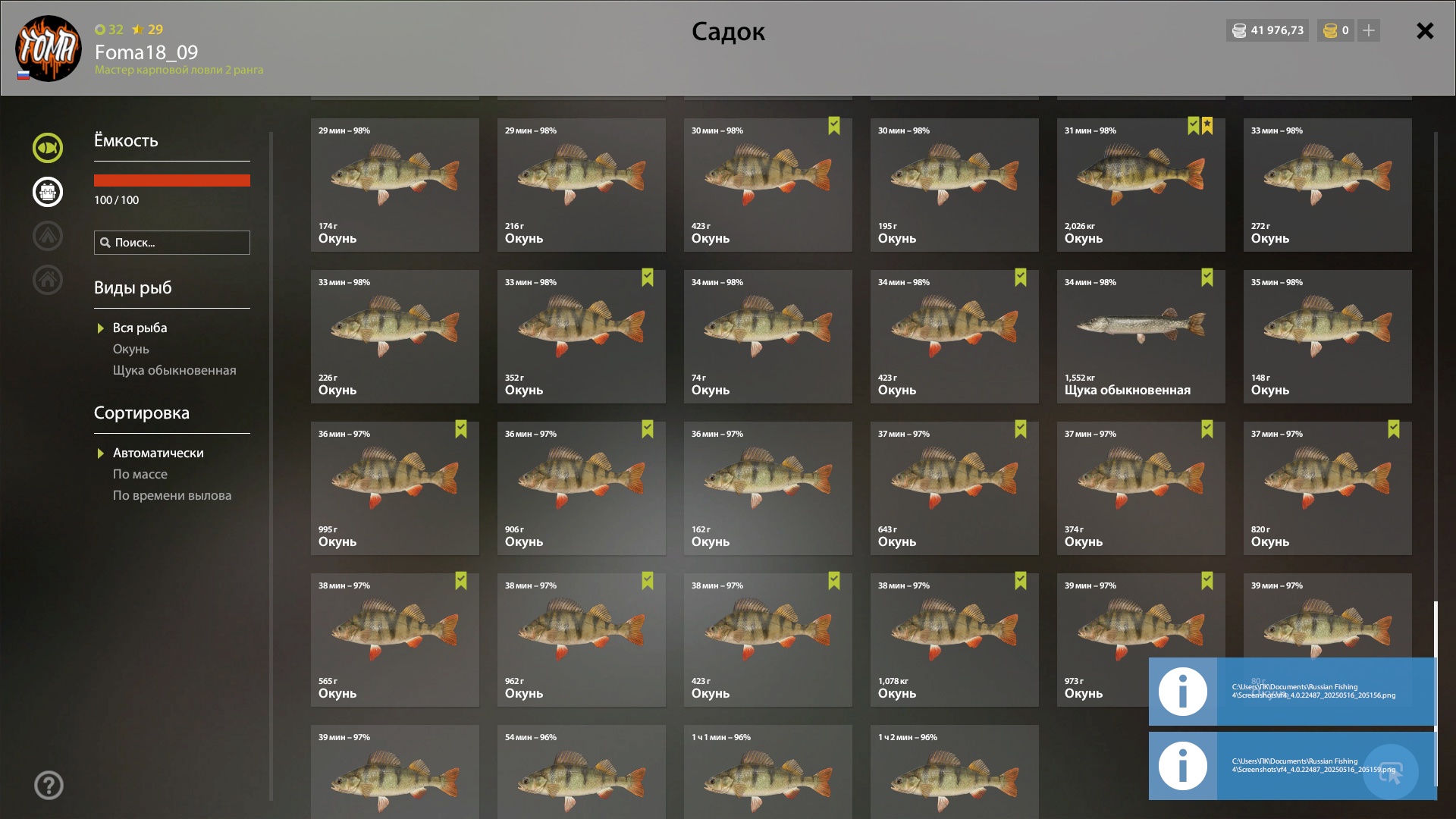Click the Поиск search field

172,243
